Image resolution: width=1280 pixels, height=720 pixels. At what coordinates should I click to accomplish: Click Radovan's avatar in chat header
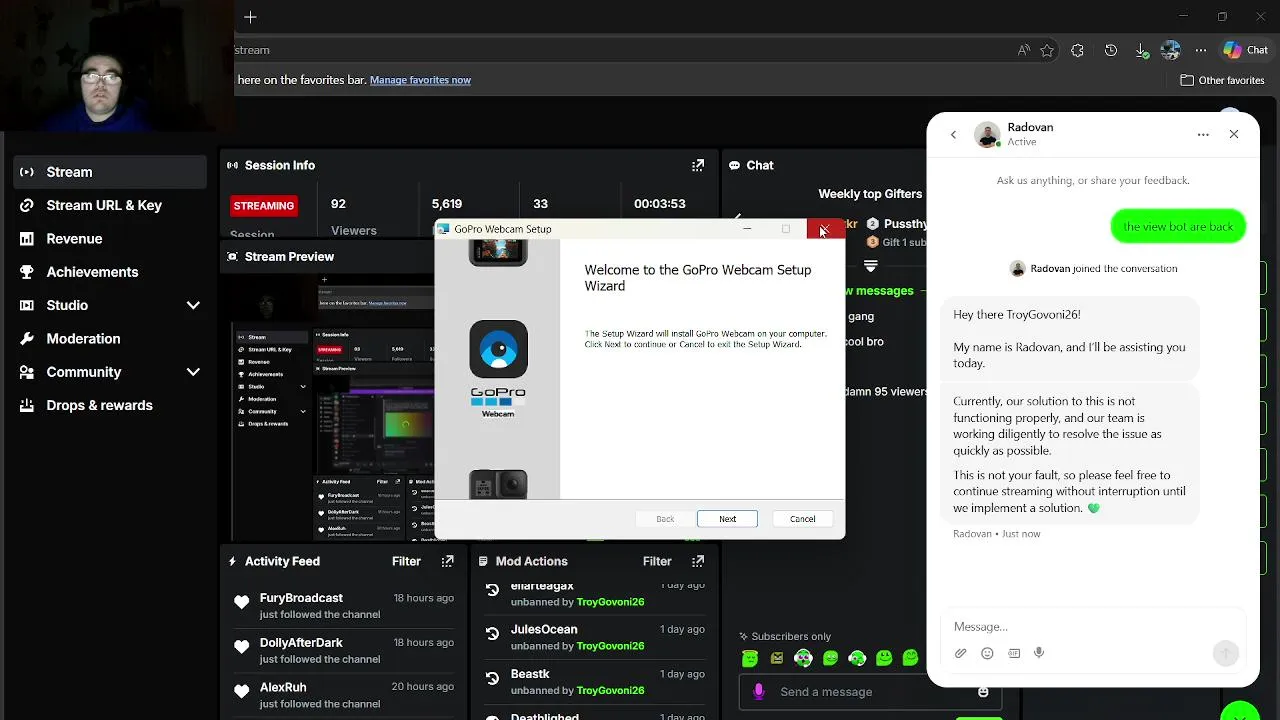(987, 134)
